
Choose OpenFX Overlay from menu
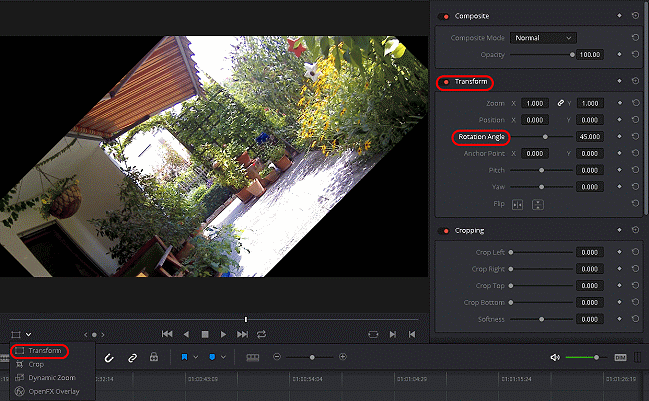click(54, 391)
